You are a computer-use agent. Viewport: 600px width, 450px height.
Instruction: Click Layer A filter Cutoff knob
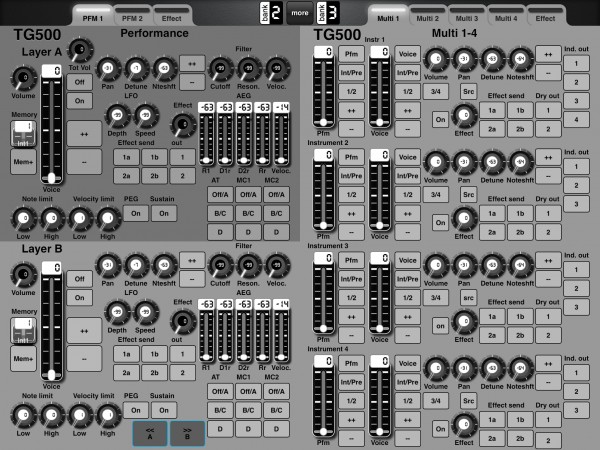(x=220, y=69)
